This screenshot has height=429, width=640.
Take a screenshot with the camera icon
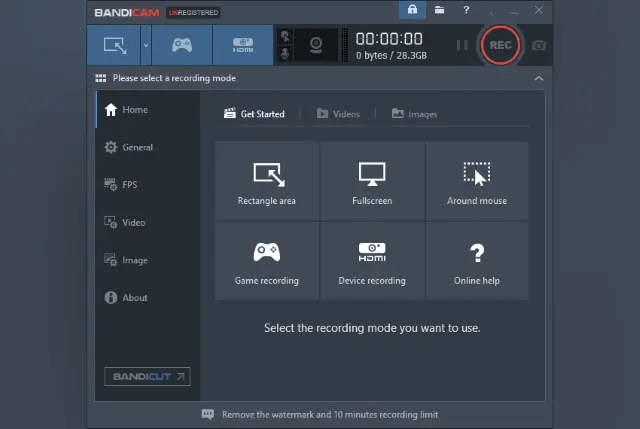point(539,45)
